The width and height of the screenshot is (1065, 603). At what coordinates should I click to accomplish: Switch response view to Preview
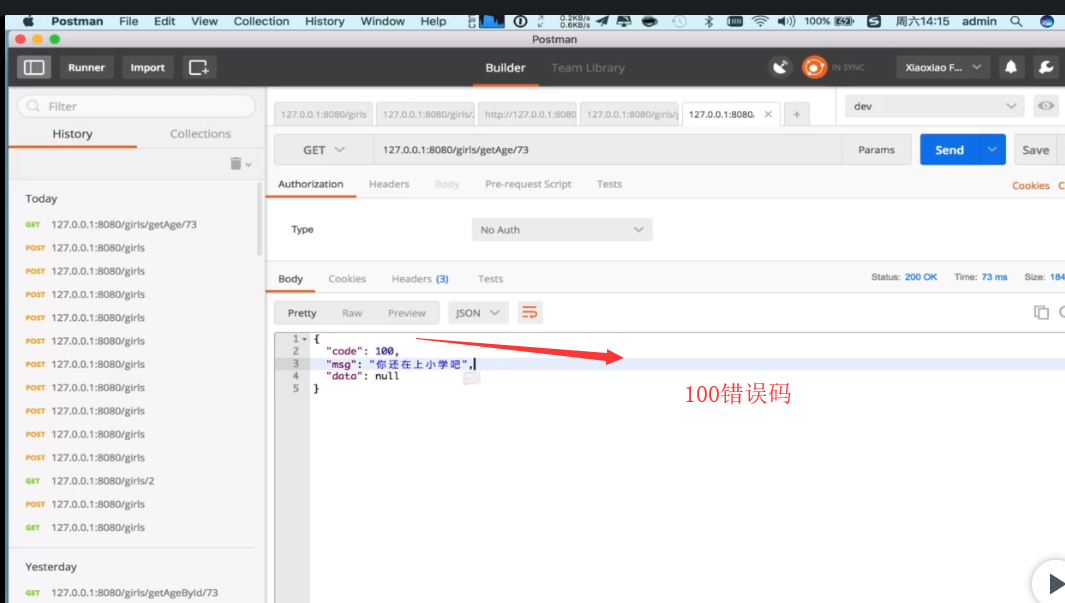[x=407, y=312]
